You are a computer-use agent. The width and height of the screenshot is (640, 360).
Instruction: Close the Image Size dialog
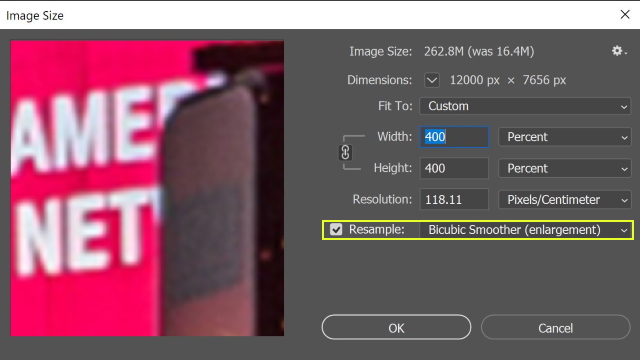click(x=624, y=15)
